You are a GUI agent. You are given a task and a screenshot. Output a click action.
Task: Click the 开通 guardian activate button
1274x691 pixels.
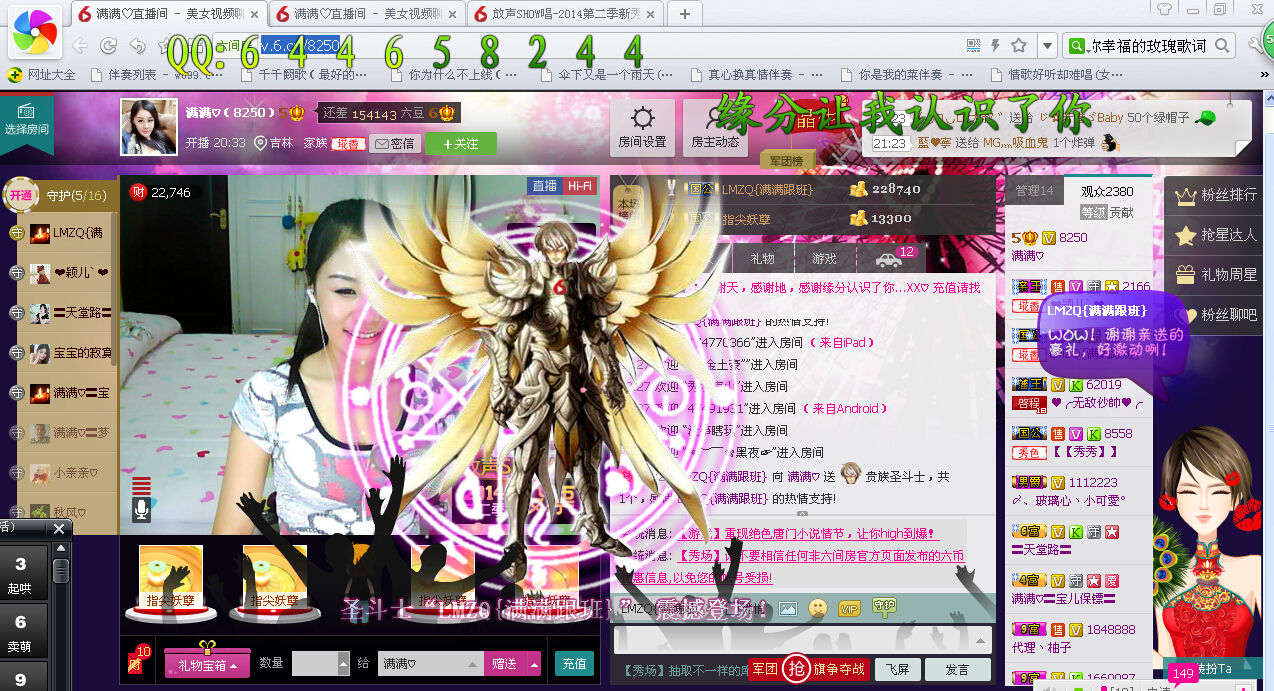21,195
